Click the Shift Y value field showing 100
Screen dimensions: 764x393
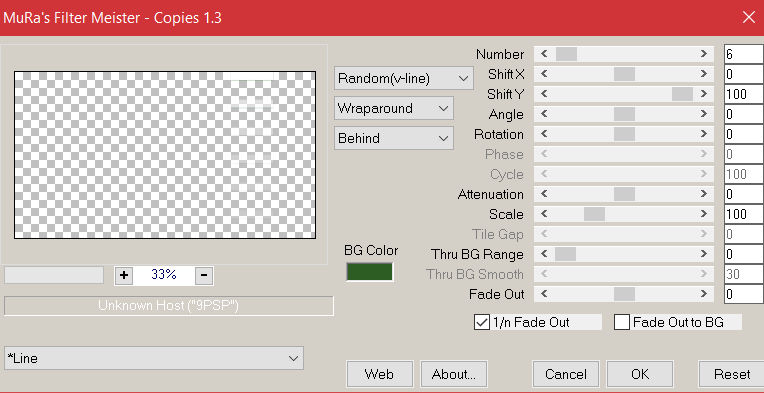[x=744, y=94]
